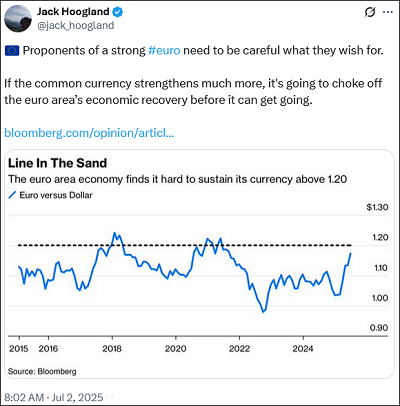Click the EU flag emoji
The image size is (400, 406).
coord(12,51)
